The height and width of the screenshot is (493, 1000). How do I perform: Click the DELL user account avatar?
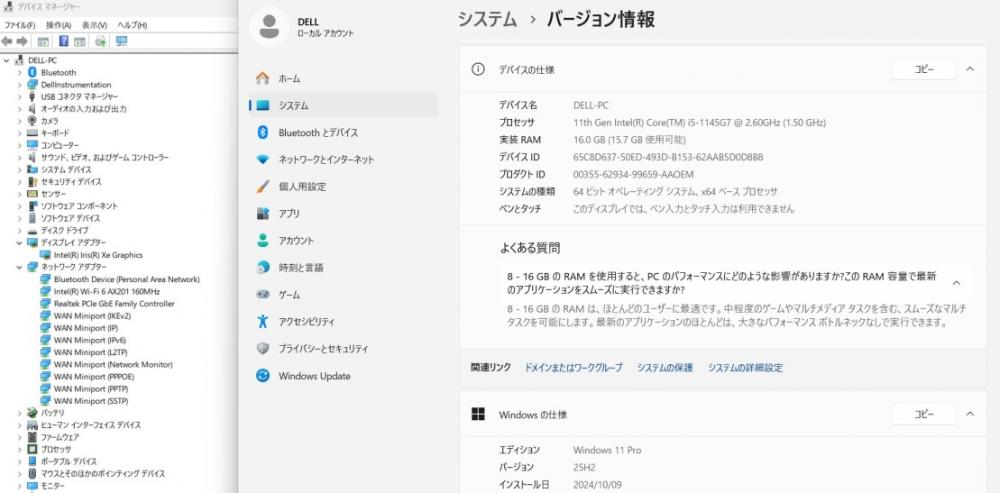(x=269, y=27)
